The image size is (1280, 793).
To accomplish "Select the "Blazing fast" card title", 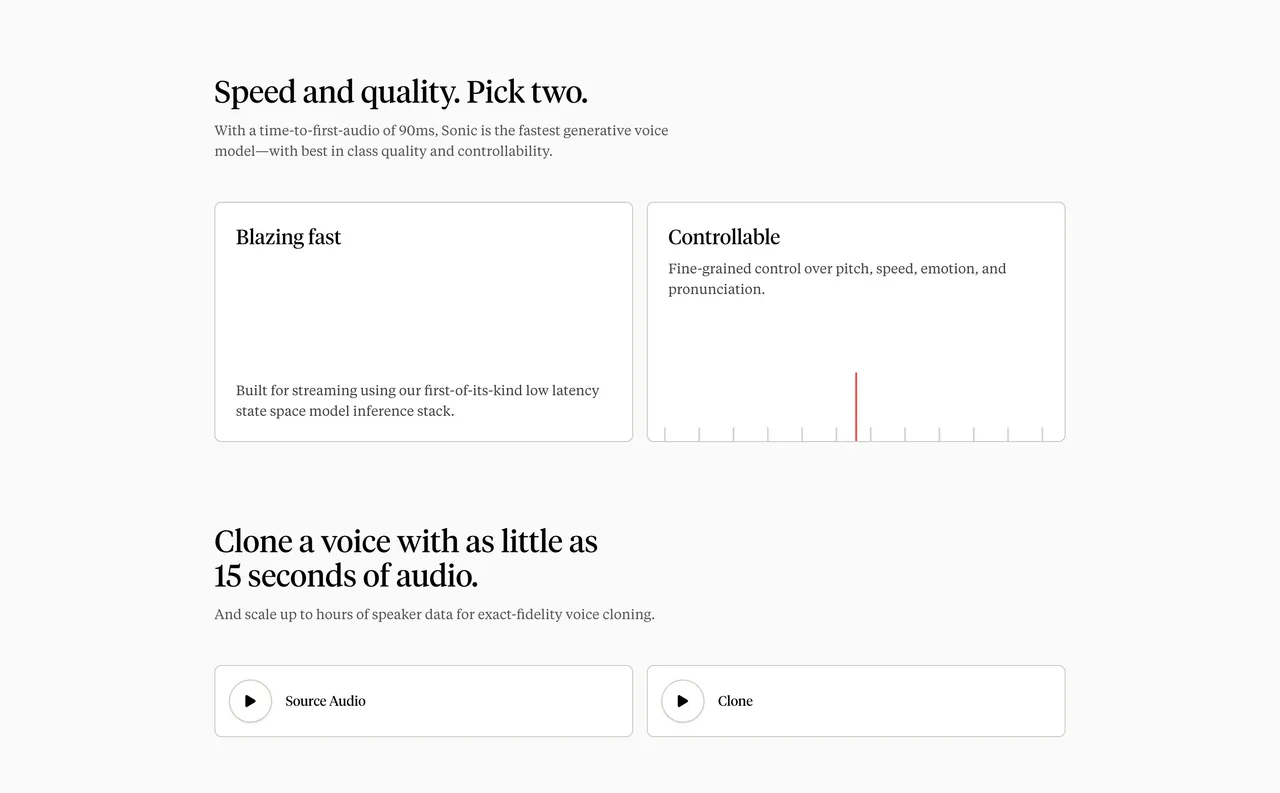I will coord(288,237).
